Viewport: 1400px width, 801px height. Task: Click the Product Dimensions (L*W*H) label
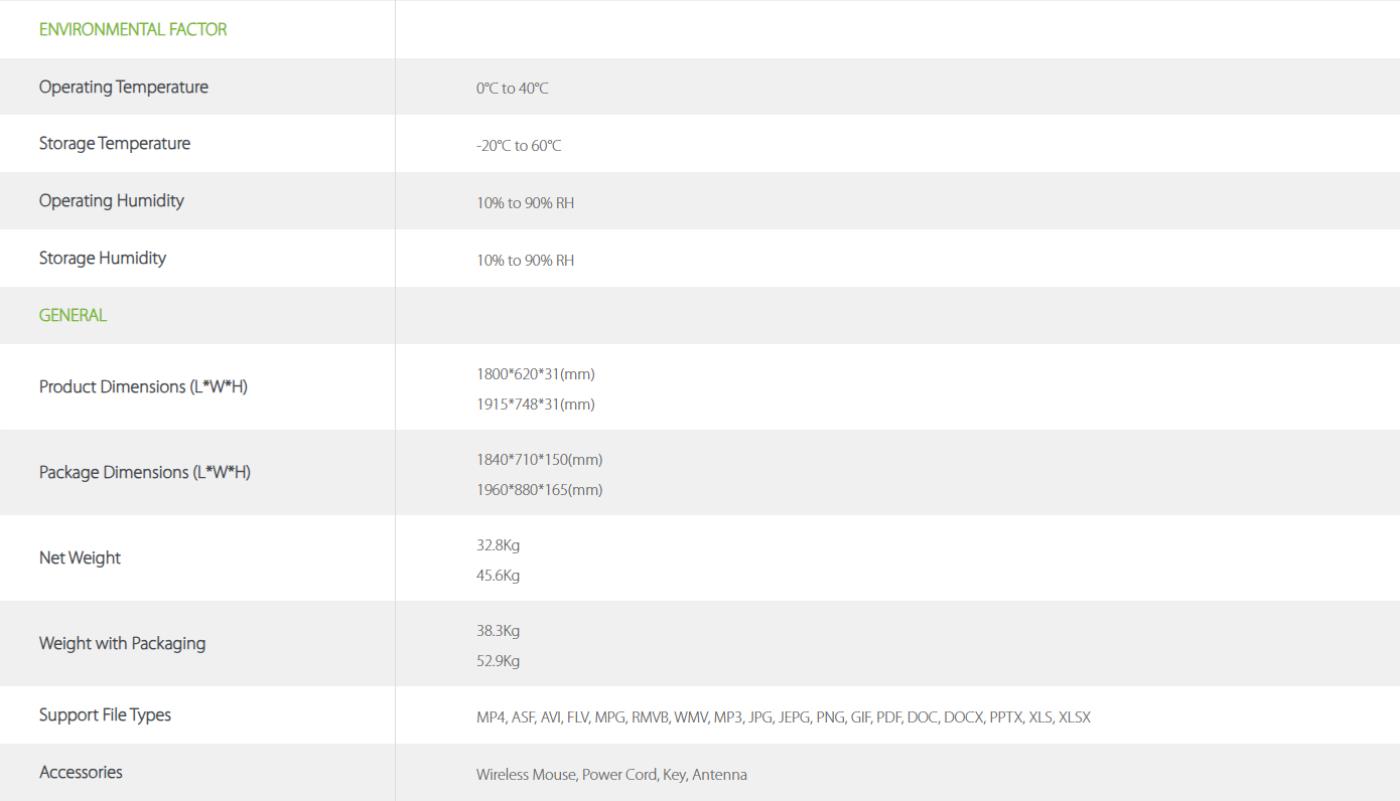(143, 387)
